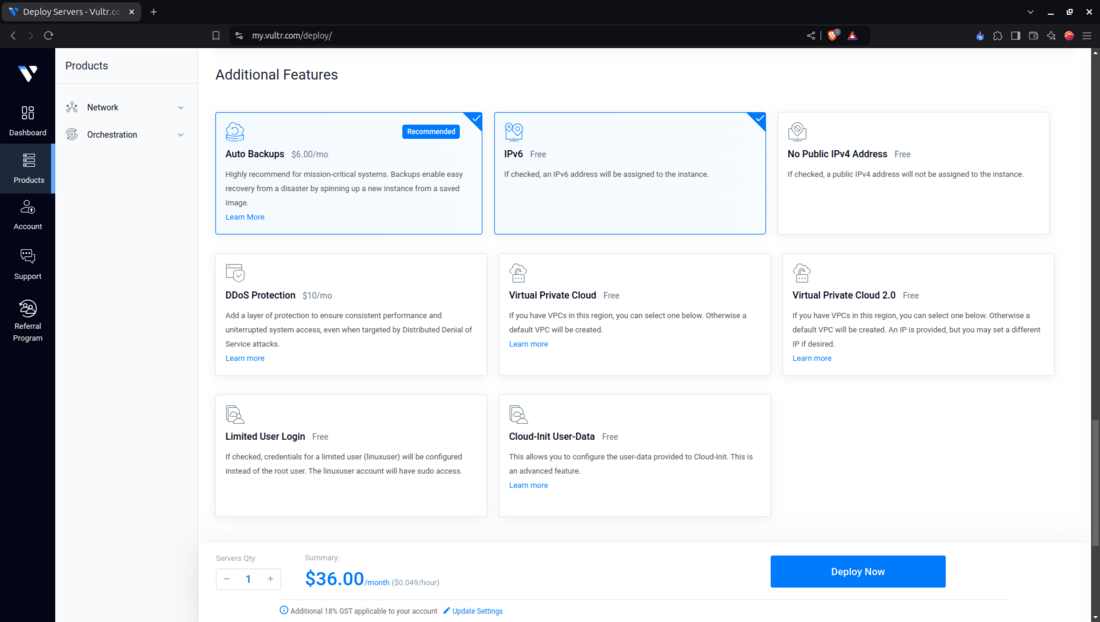This screenshot has width=1100, height=622.
Task: Click the Virtual Private Cloud 2.0 icon
Action: [802, 273]
